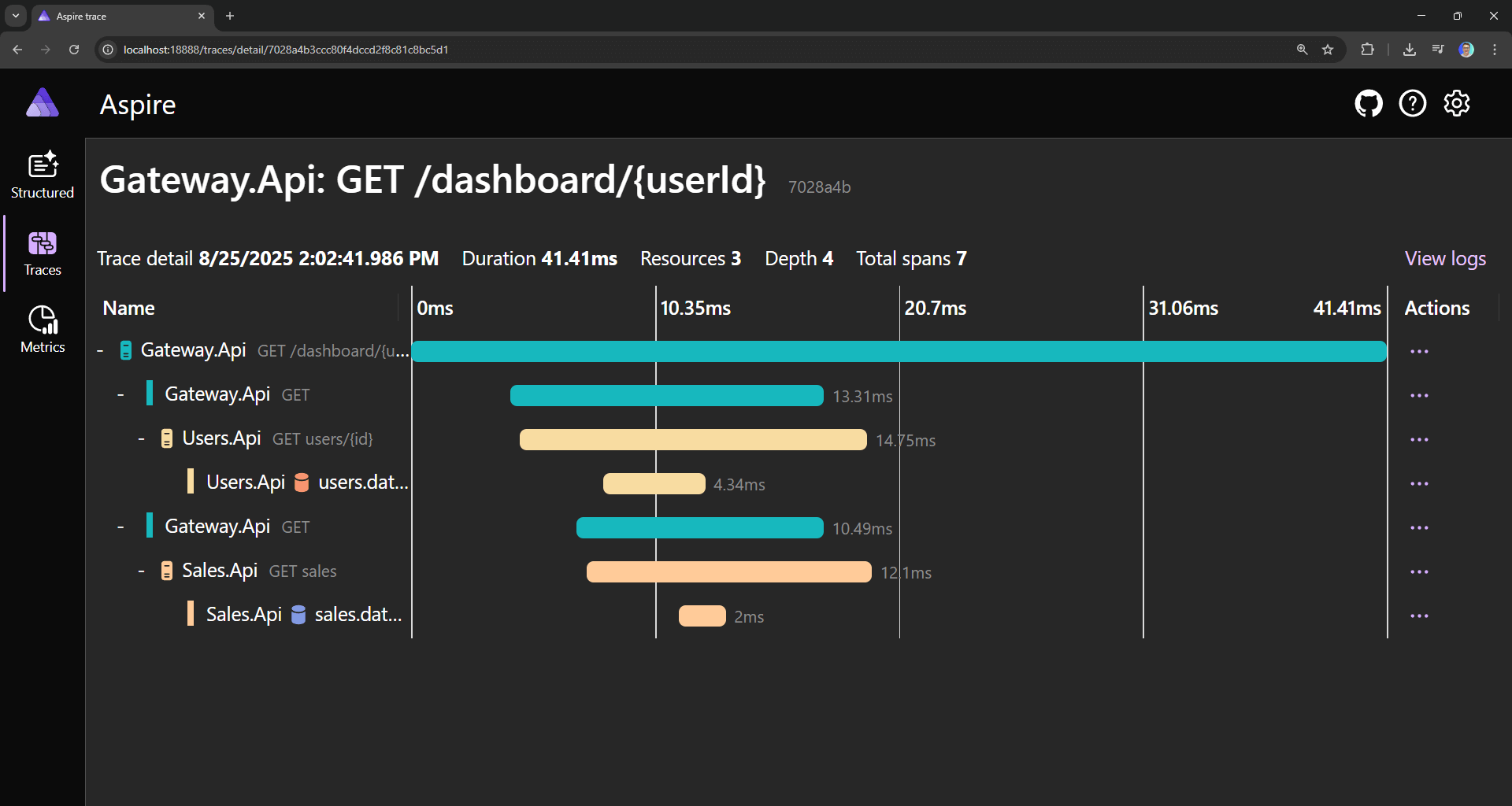Select the 4.34ms users database span bar
The image size is (1512, 806).
654,484
